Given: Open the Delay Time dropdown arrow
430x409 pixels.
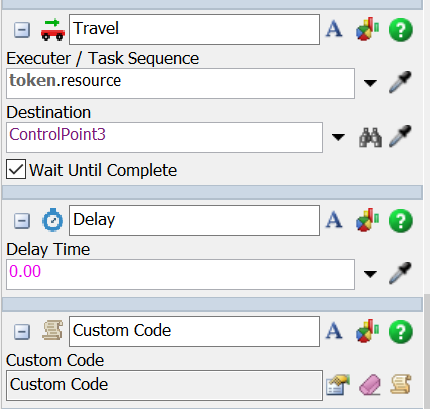Looking at the screenshot, I should click(370, 274).
